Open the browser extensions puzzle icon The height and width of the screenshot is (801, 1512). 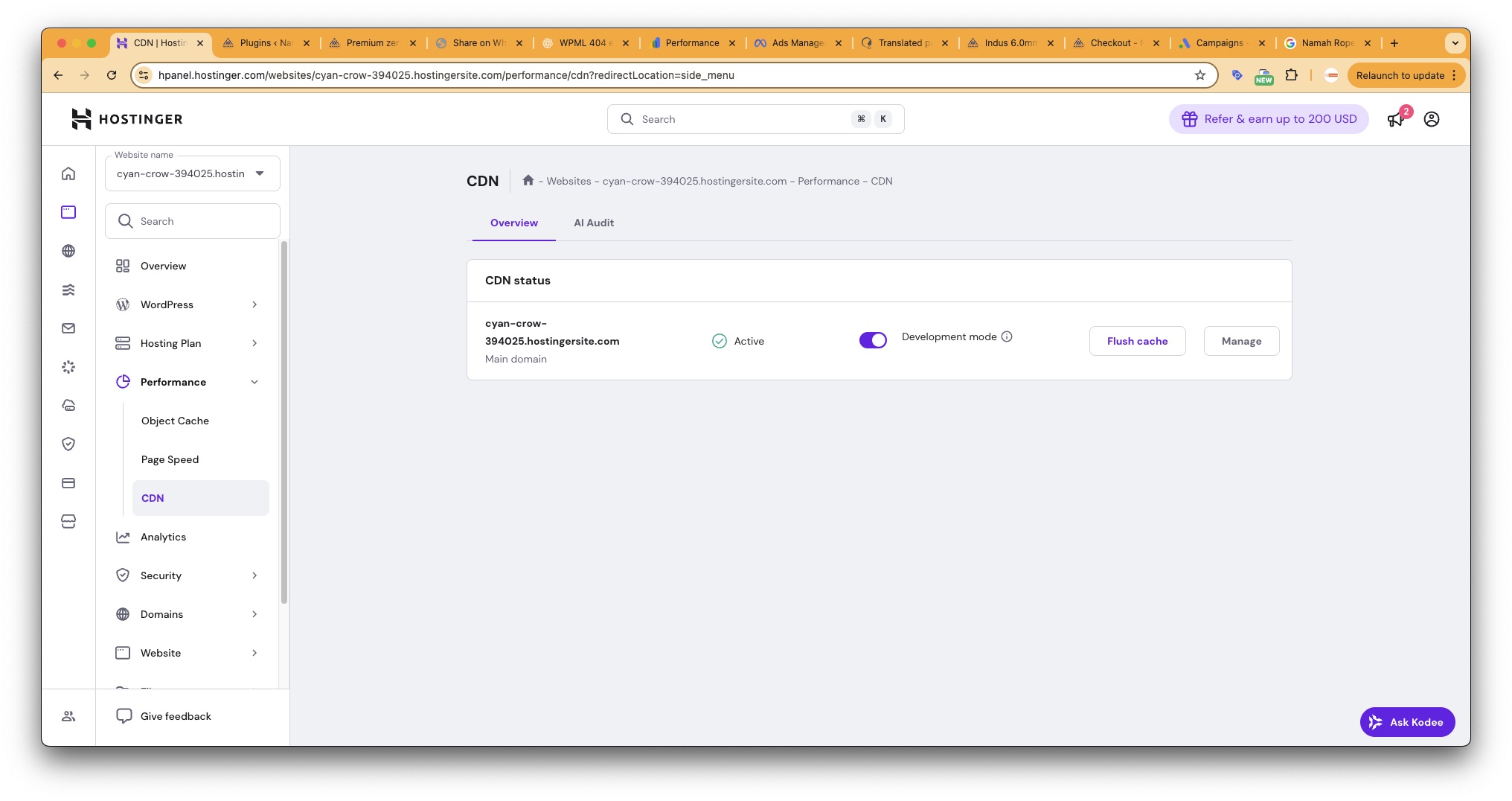1292,75
